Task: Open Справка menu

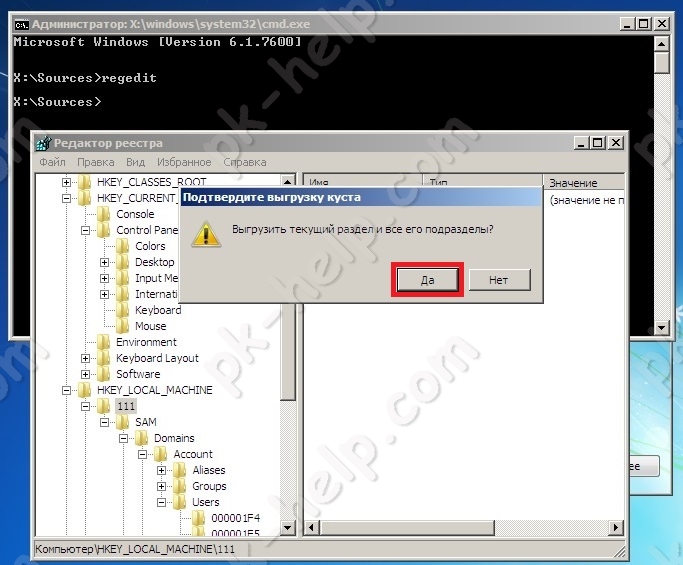Action: pos(244,162)
